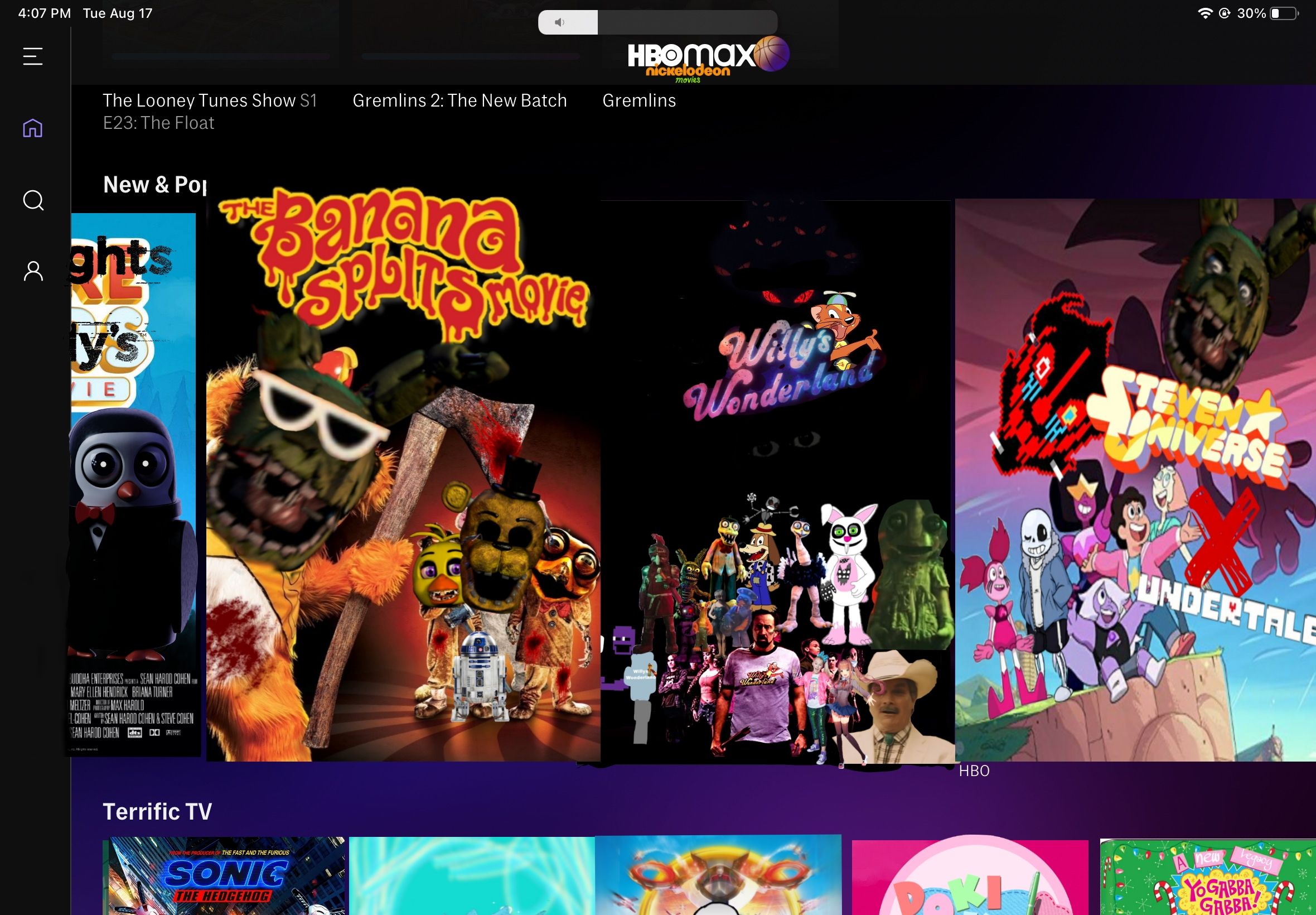Viewport: 1316px width, 915px height.
Task: Tap the 4:07 PM clock
Action: [45, 13]
